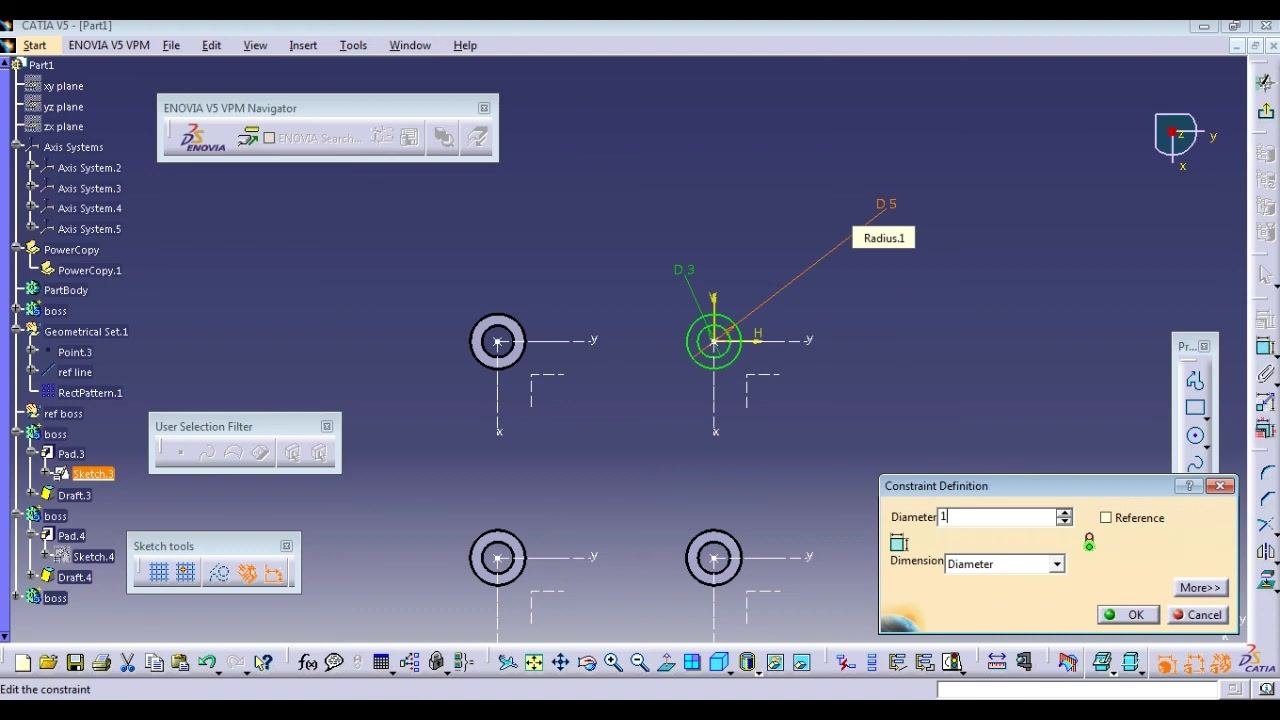Click the What's This help cursor icon
This screenshot has height=720, width=1280.
click(262, 662)
